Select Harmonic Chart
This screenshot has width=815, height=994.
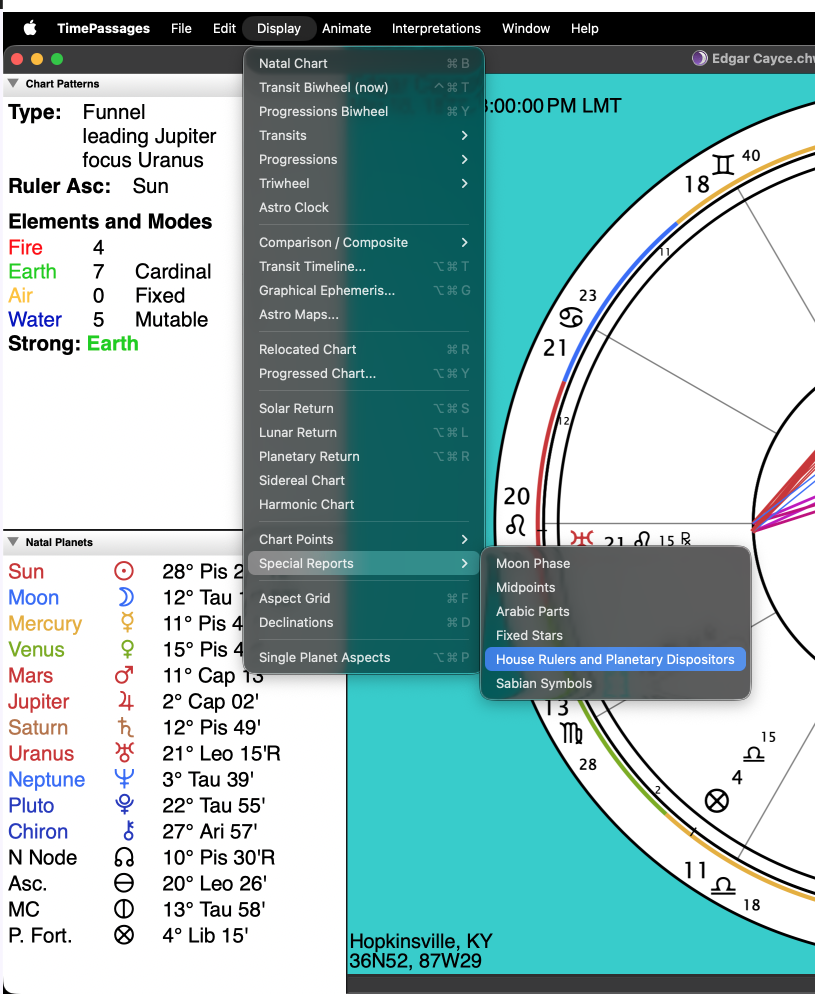(363, 505)
